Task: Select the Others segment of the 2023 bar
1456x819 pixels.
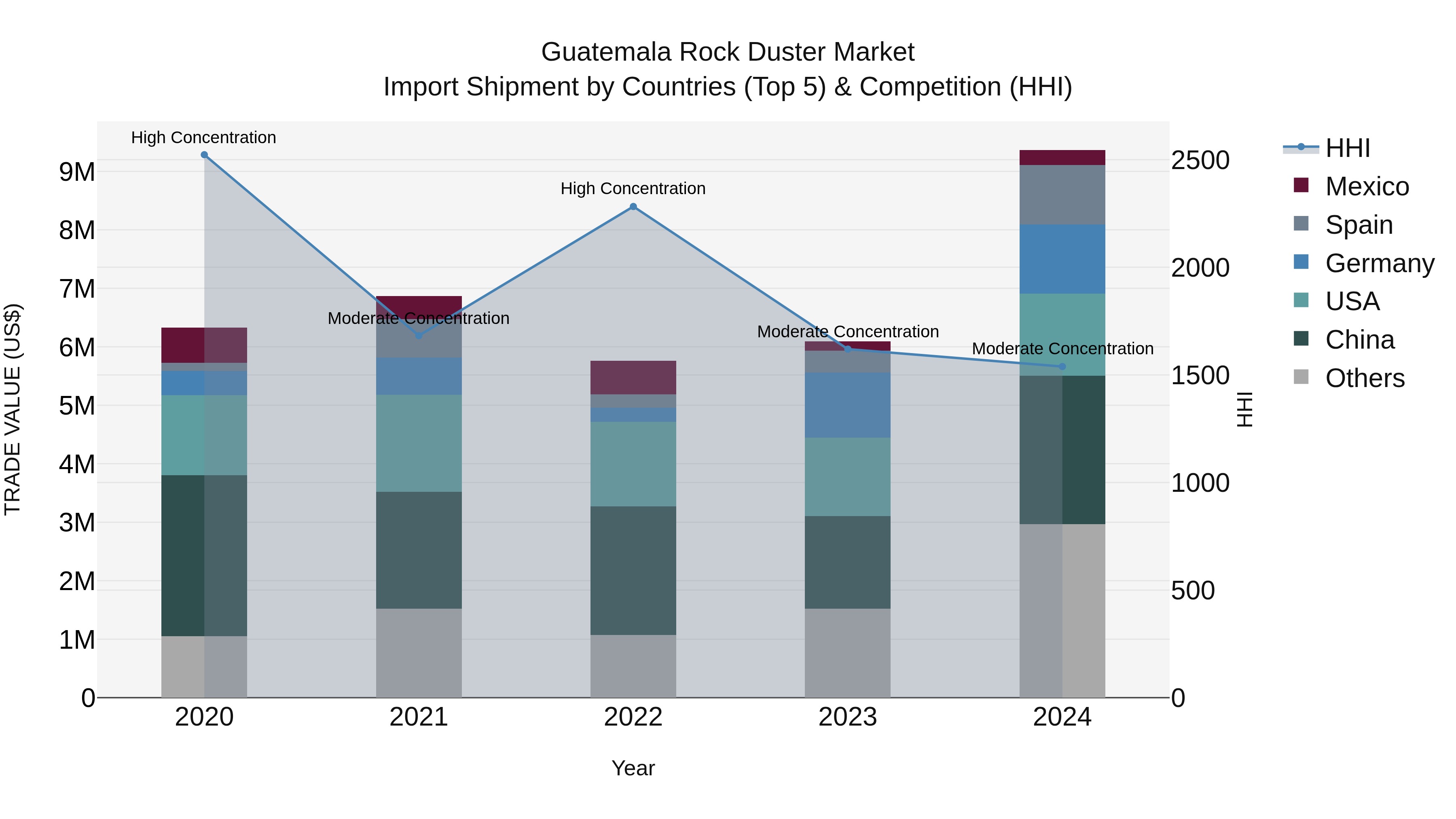Action: [848, 653]
